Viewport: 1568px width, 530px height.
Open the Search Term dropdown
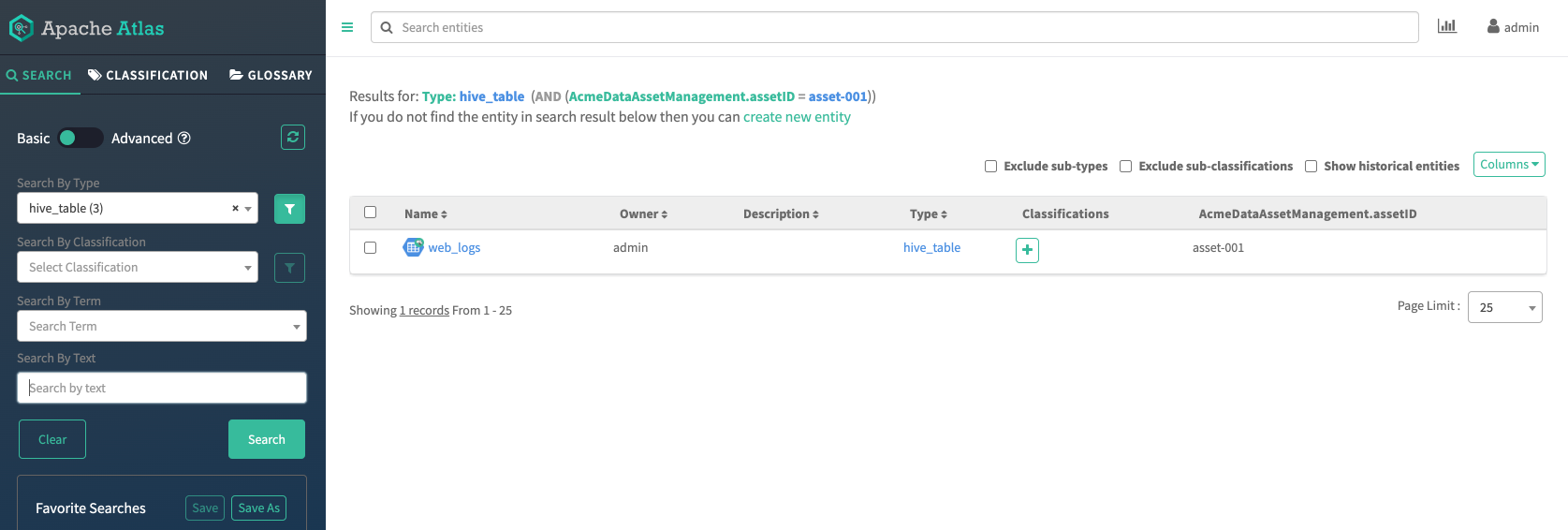[162, 326]
